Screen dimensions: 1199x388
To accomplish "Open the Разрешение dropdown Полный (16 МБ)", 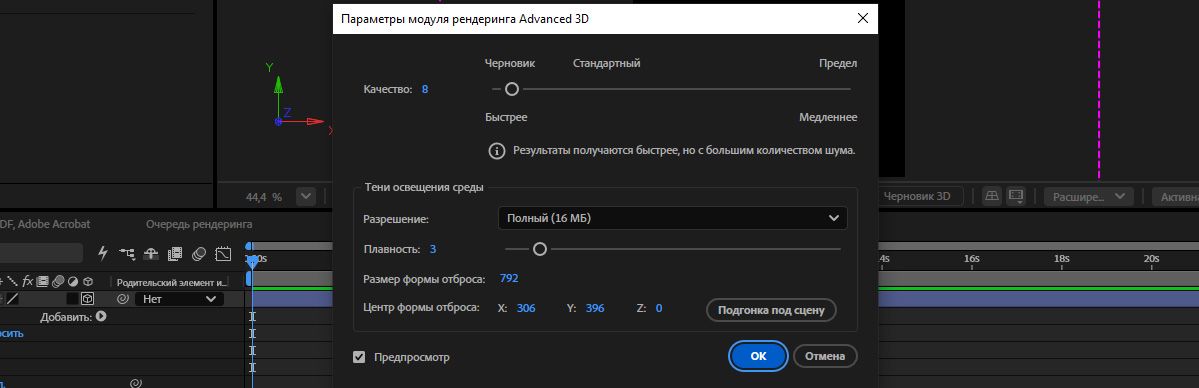I will (x=672, y=218).
